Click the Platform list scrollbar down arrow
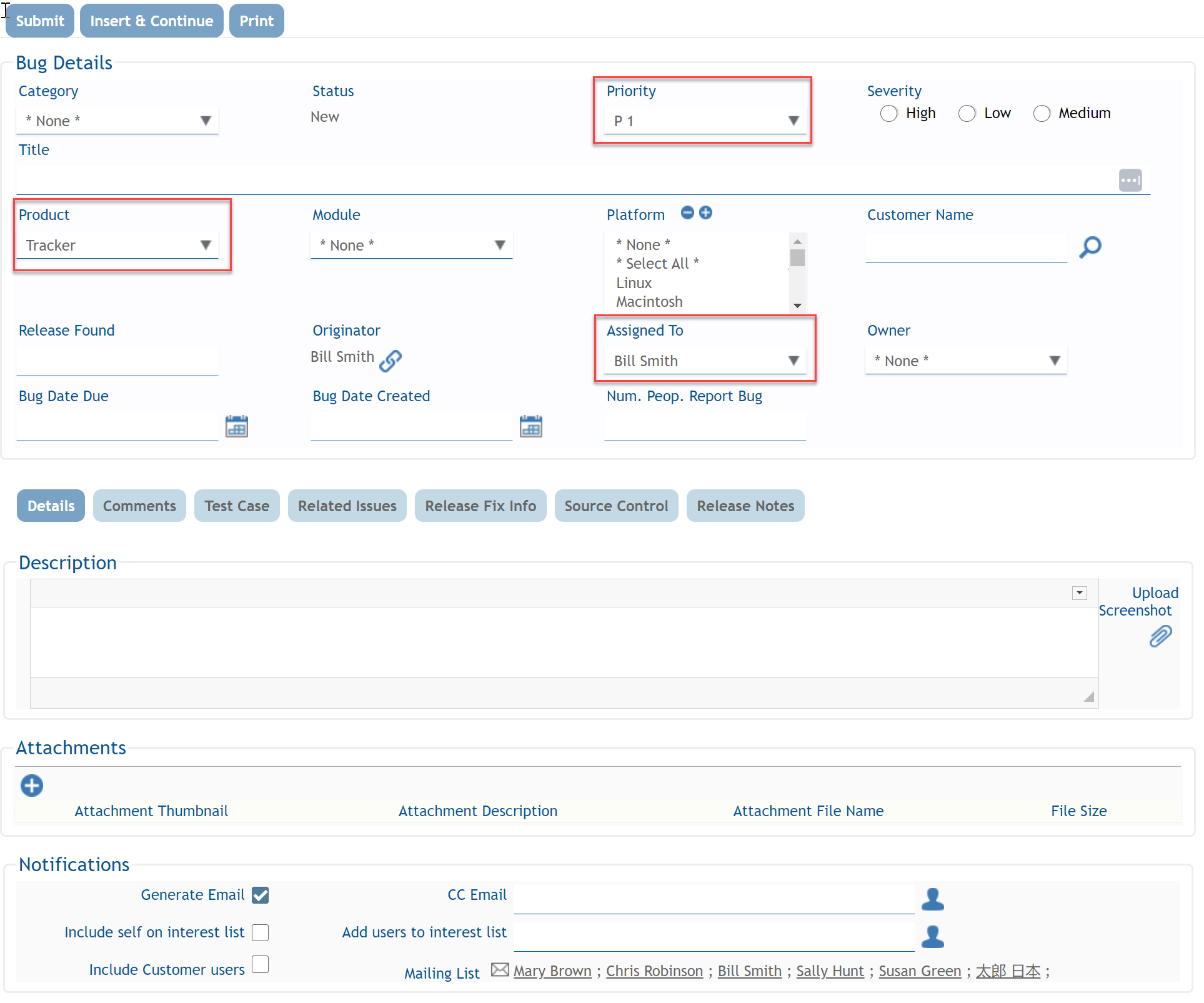The height and width of the screenshot is (1003, 1204). click(797, 306)
